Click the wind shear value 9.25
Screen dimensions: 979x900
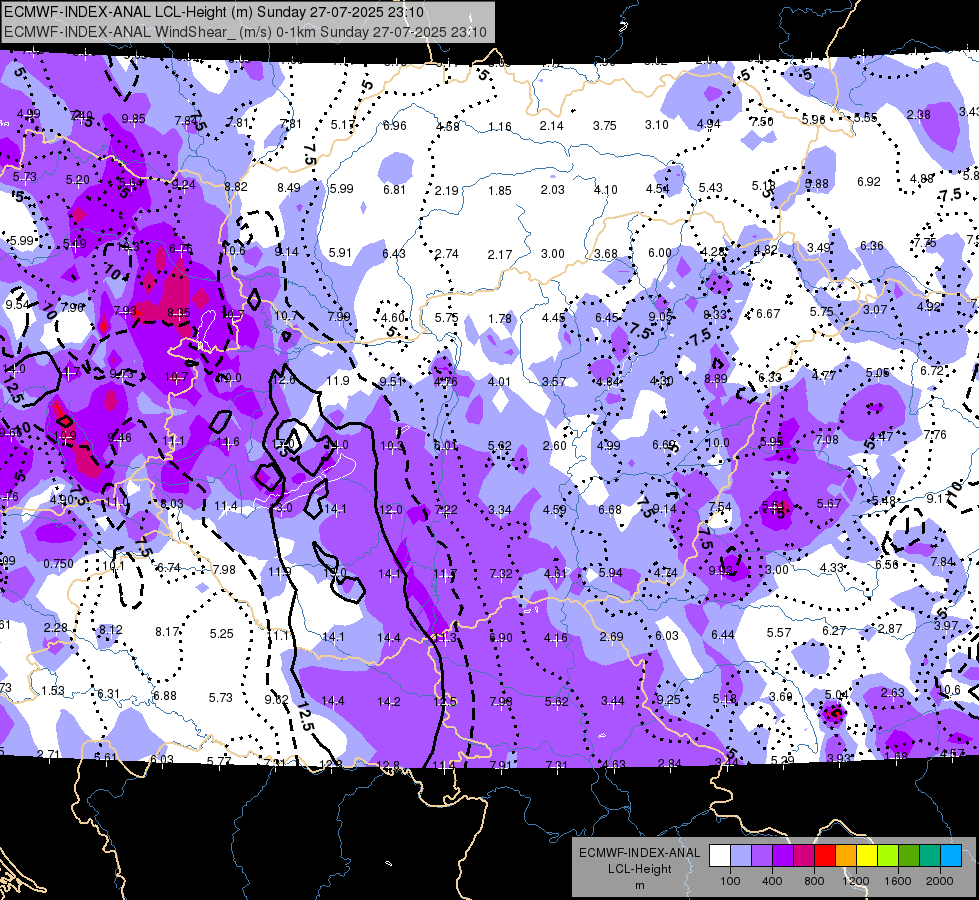tap(668, 700)
